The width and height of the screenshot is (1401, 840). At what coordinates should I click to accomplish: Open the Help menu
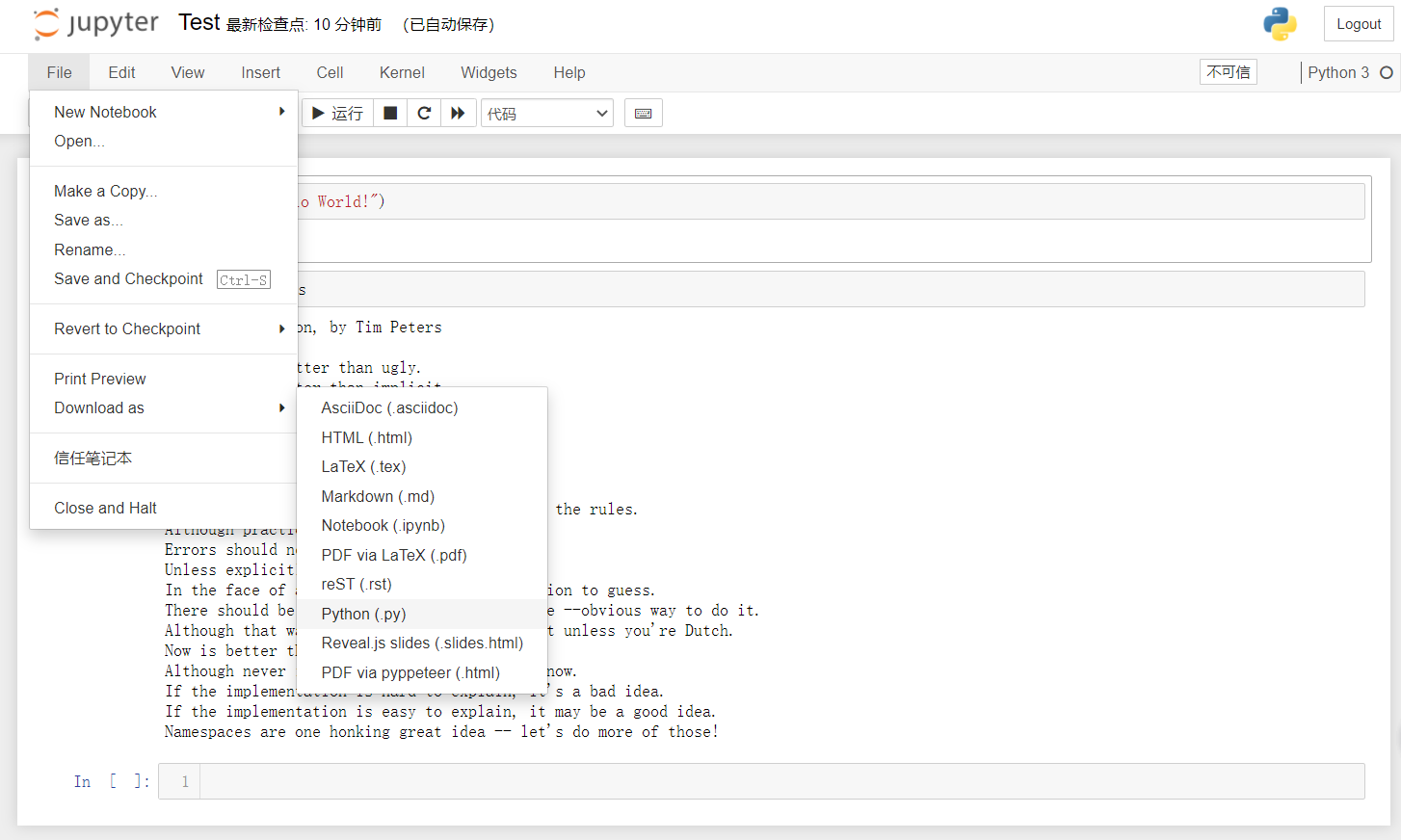tap(569, 72)
